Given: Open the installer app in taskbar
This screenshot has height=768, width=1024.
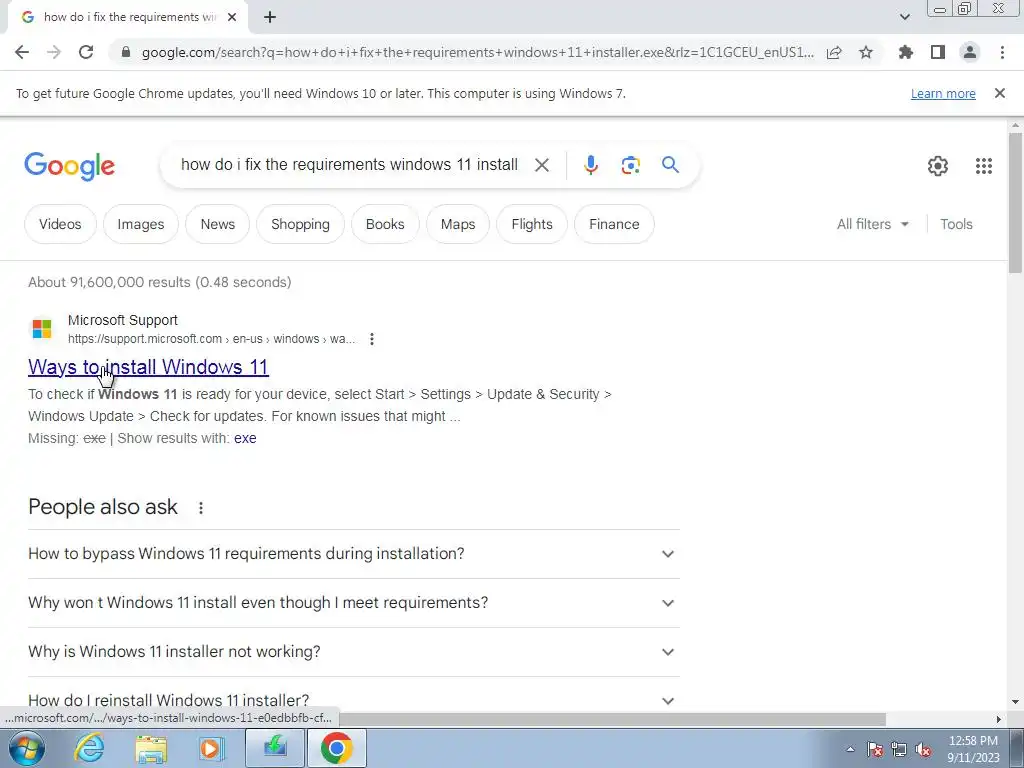Looking at the screenshot, I should pos(275,748).
